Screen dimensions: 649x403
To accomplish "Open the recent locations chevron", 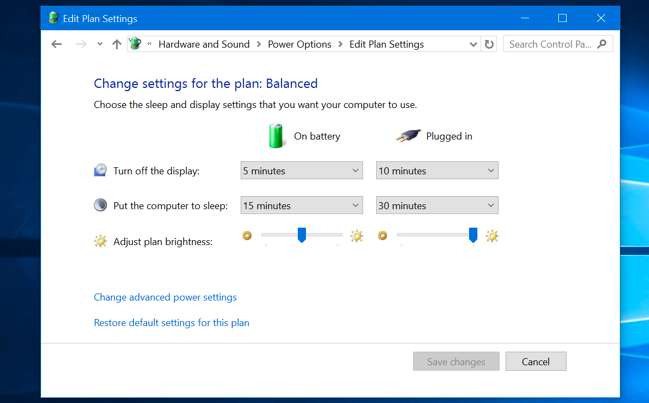I will pyautogui.click(x=100, y=45).
